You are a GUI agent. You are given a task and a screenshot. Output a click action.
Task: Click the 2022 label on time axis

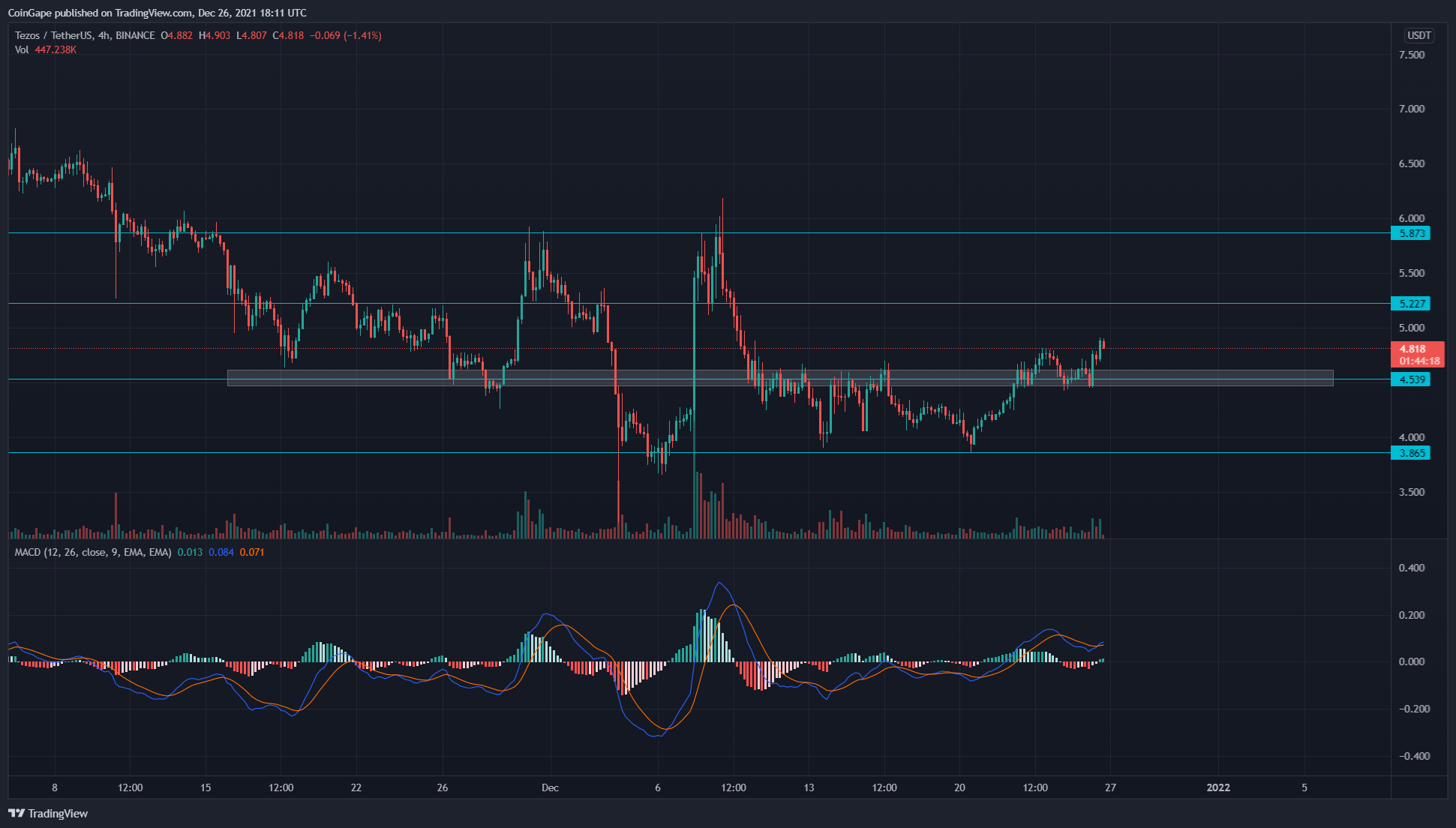click(1218, 787)
